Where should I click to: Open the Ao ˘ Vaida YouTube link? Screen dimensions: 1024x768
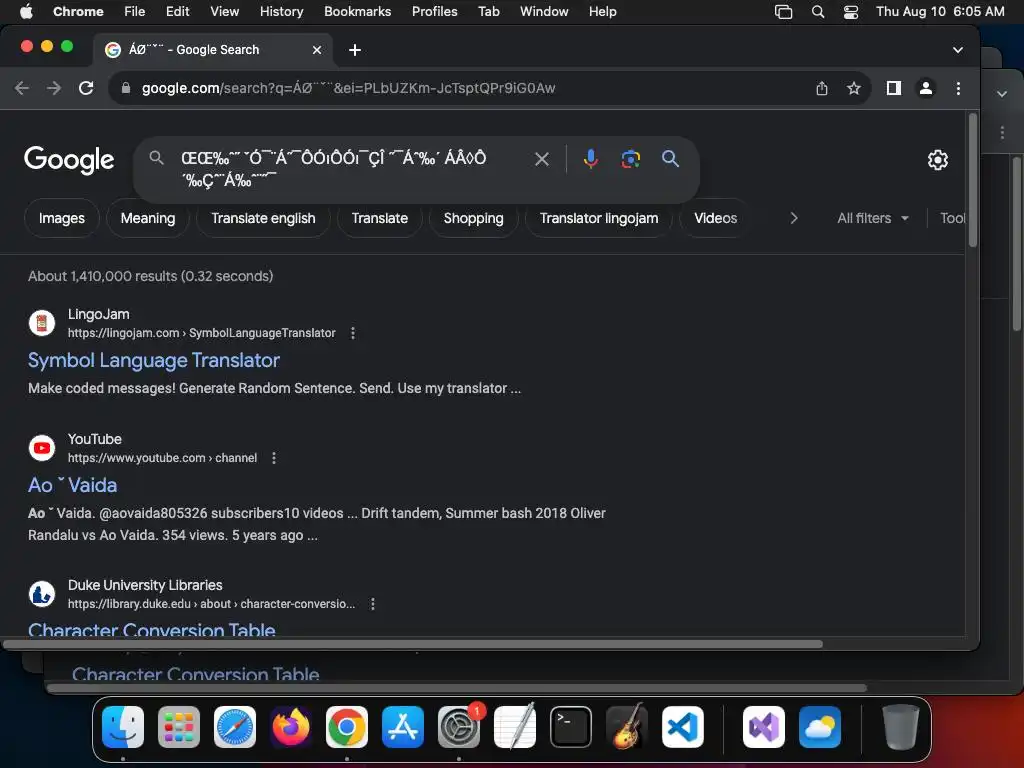(72, 485)
